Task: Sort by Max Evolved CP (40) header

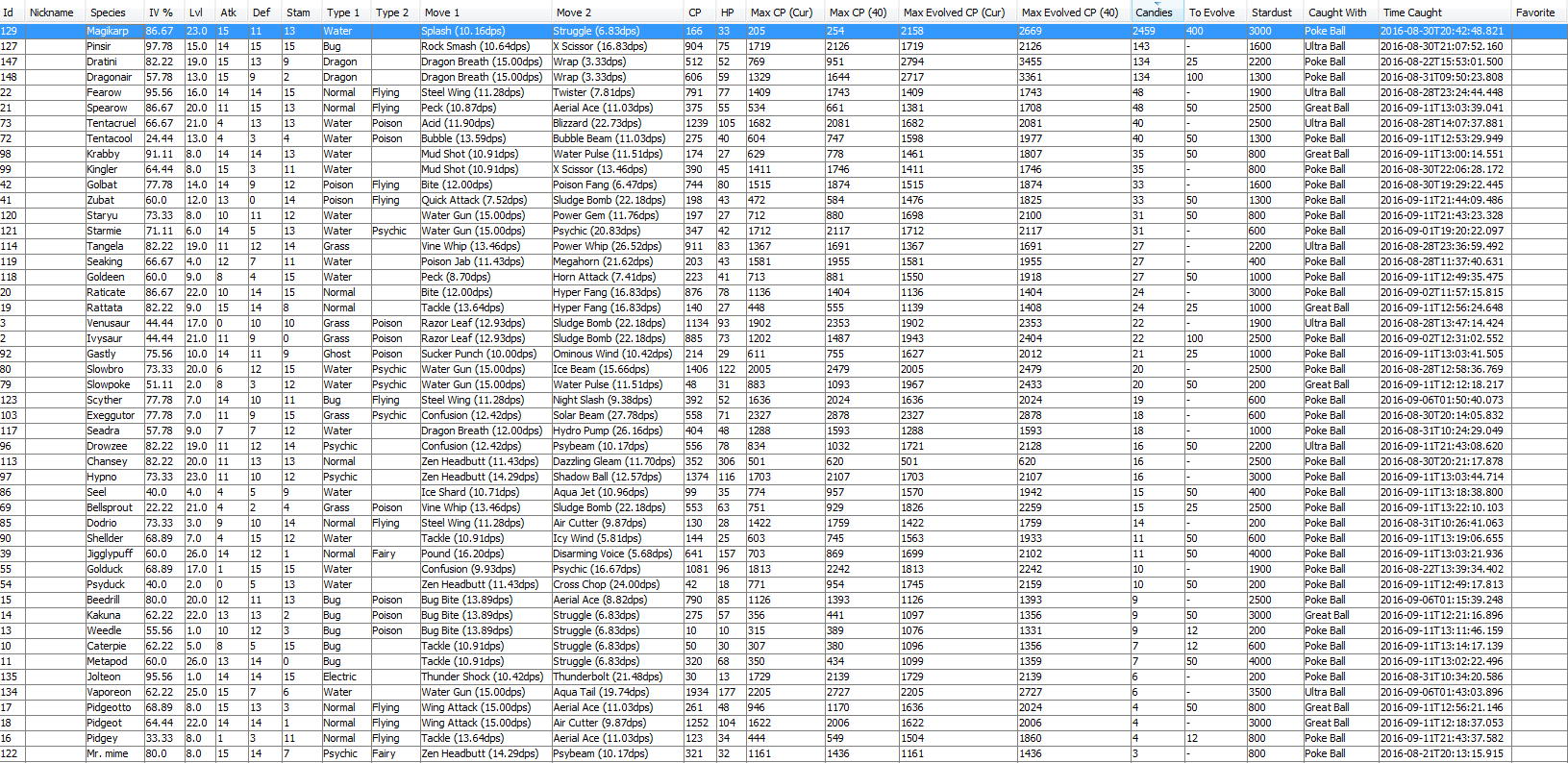Action: tap(1073, 12)
